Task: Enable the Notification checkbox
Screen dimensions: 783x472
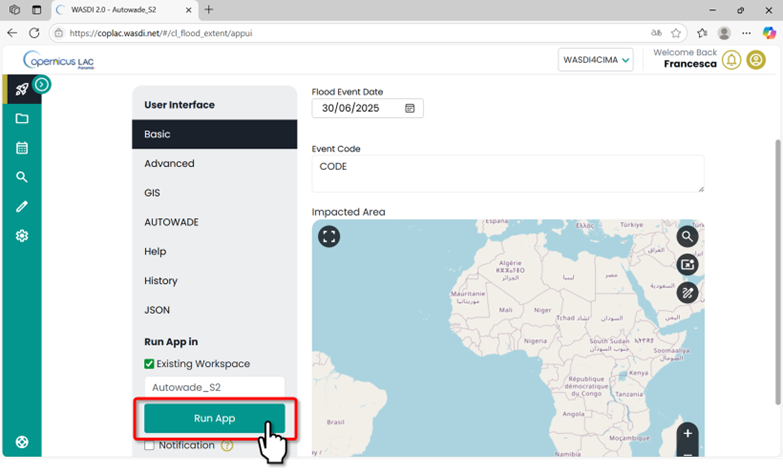Action: click(x=149, y=445)
